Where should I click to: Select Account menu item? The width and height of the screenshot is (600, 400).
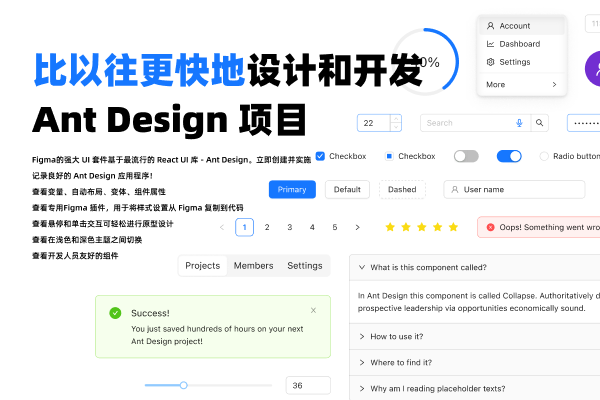[522, 26]
